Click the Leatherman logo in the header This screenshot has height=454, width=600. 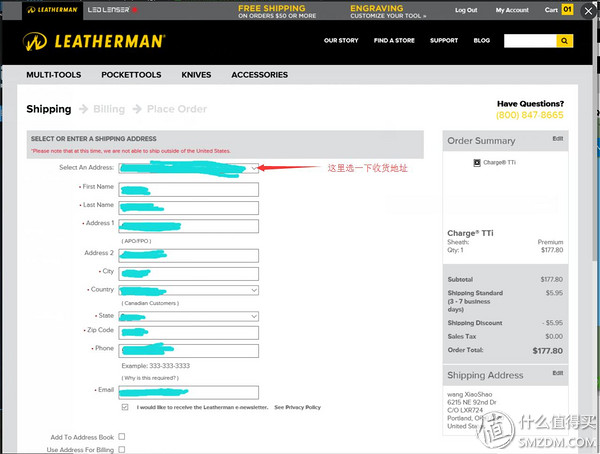click(94, 41)
